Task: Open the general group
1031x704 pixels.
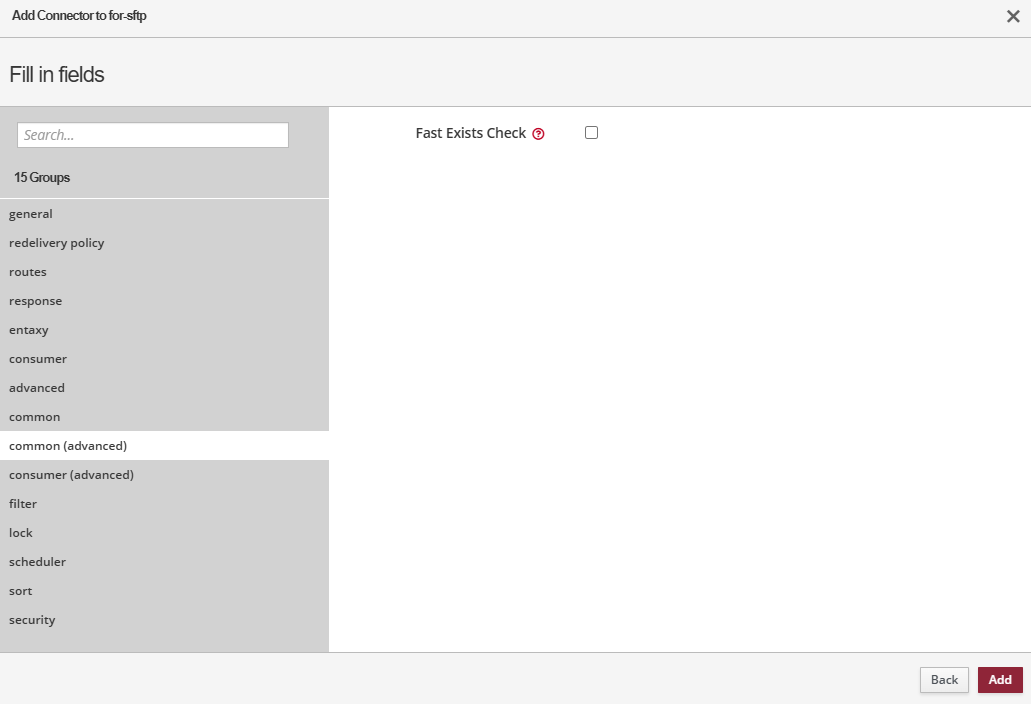Action: tap(31, 214)
